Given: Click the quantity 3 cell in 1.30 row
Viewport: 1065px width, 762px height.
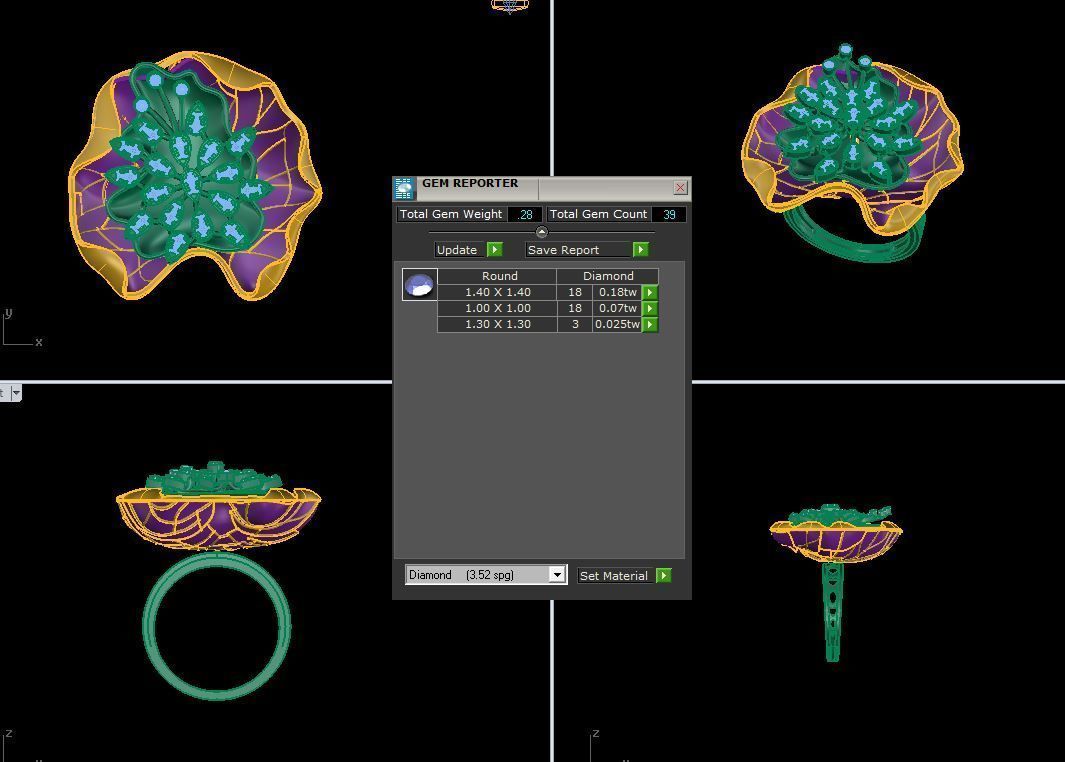Looking at the screenshot, I should [575, 325].
